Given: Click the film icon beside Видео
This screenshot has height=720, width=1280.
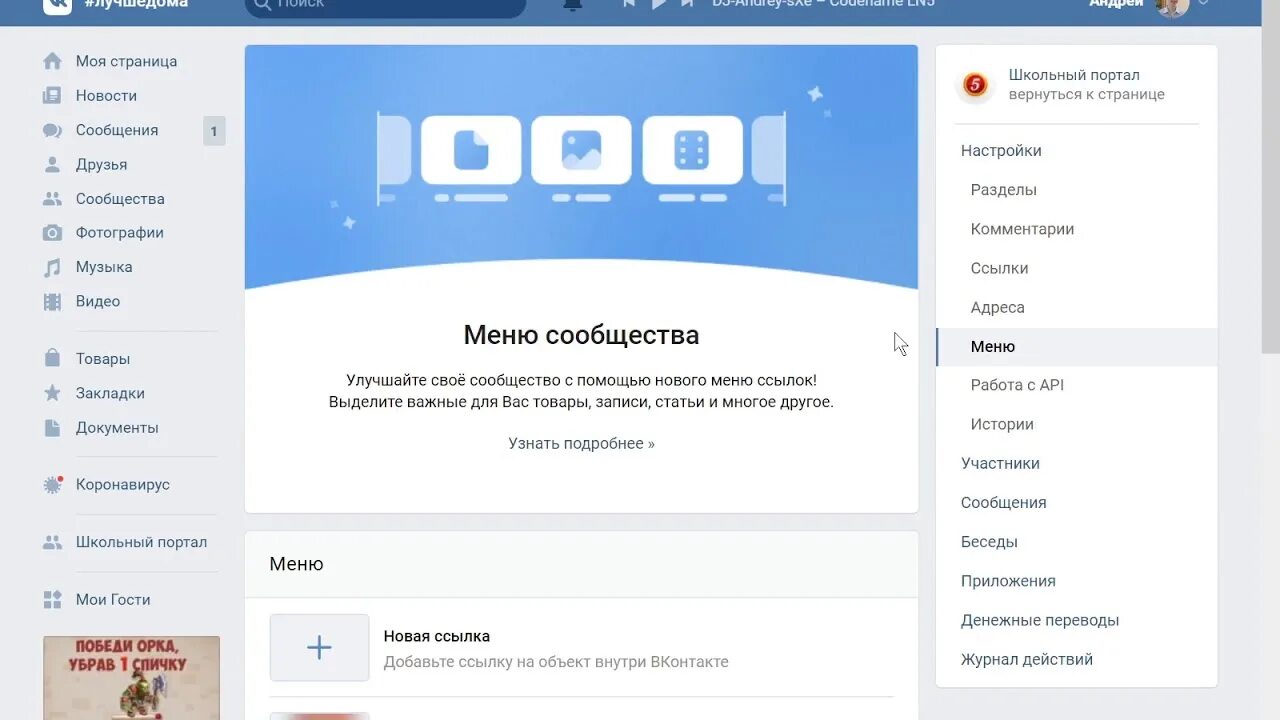Looking at the screenshot, I should click(52, 301).
